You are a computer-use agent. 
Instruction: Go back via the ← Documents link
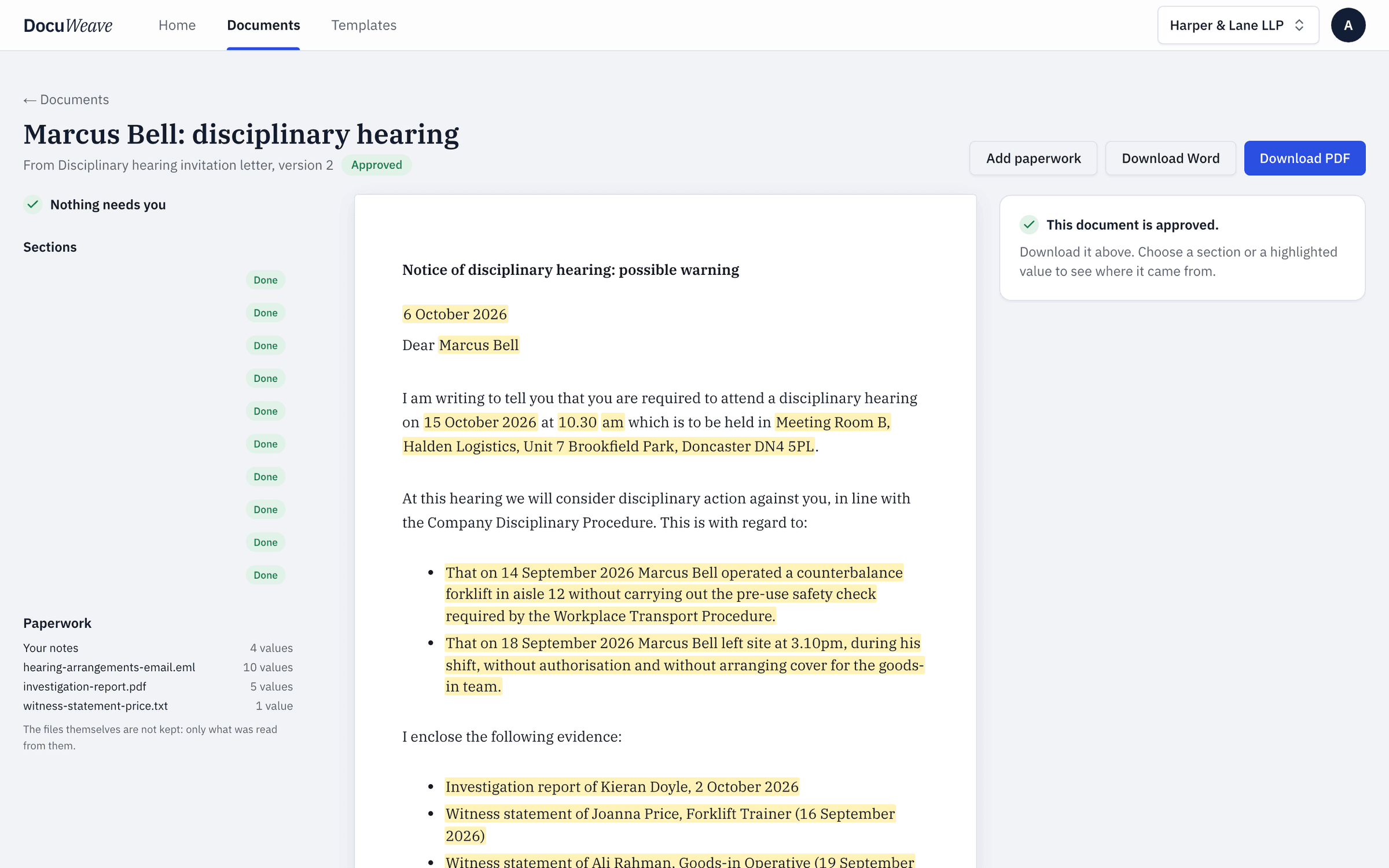click(x=66, y=100)
